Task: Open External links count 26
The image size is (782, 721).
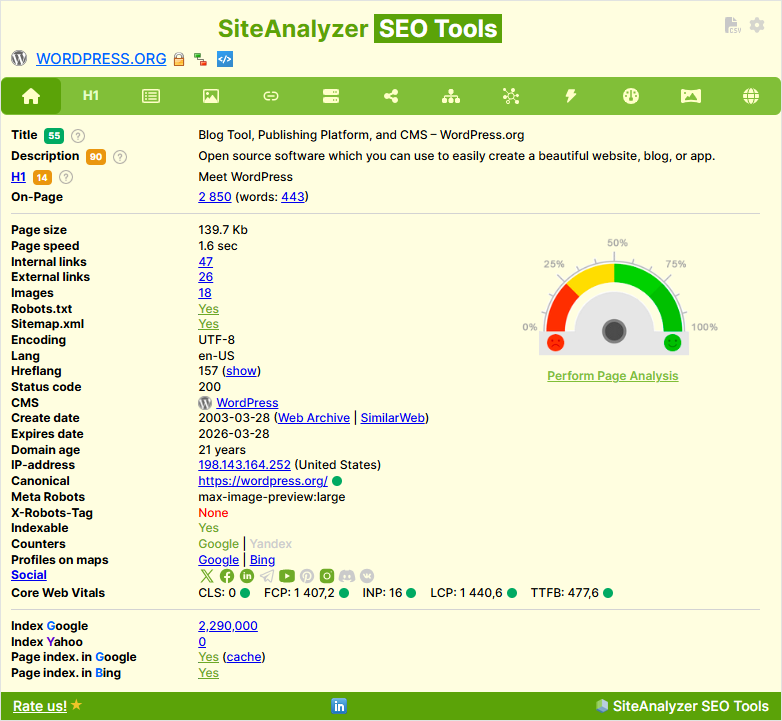Action: pyautogui.click(x=205, y=277)
